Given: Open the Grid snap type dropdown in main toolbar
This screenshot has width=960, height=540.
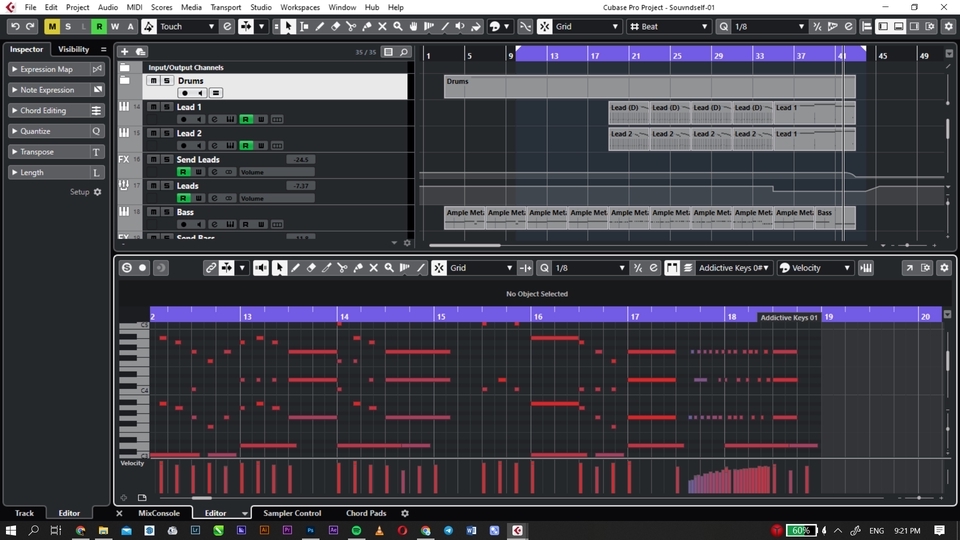Looking at the screenshot, I should point(587,26).
